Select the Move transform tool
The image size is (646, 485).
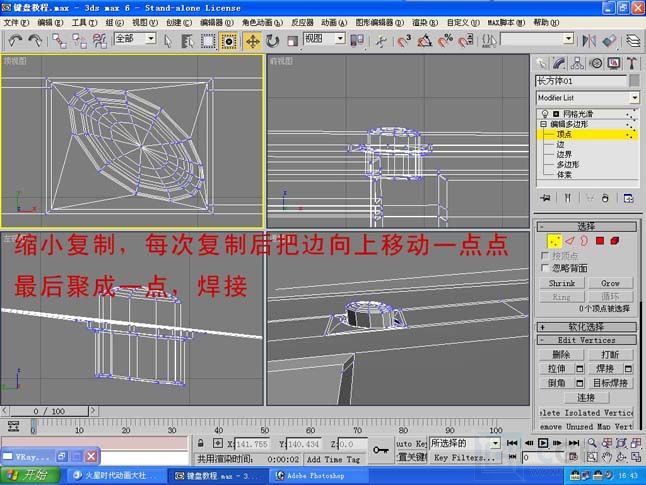coord(251,41)
